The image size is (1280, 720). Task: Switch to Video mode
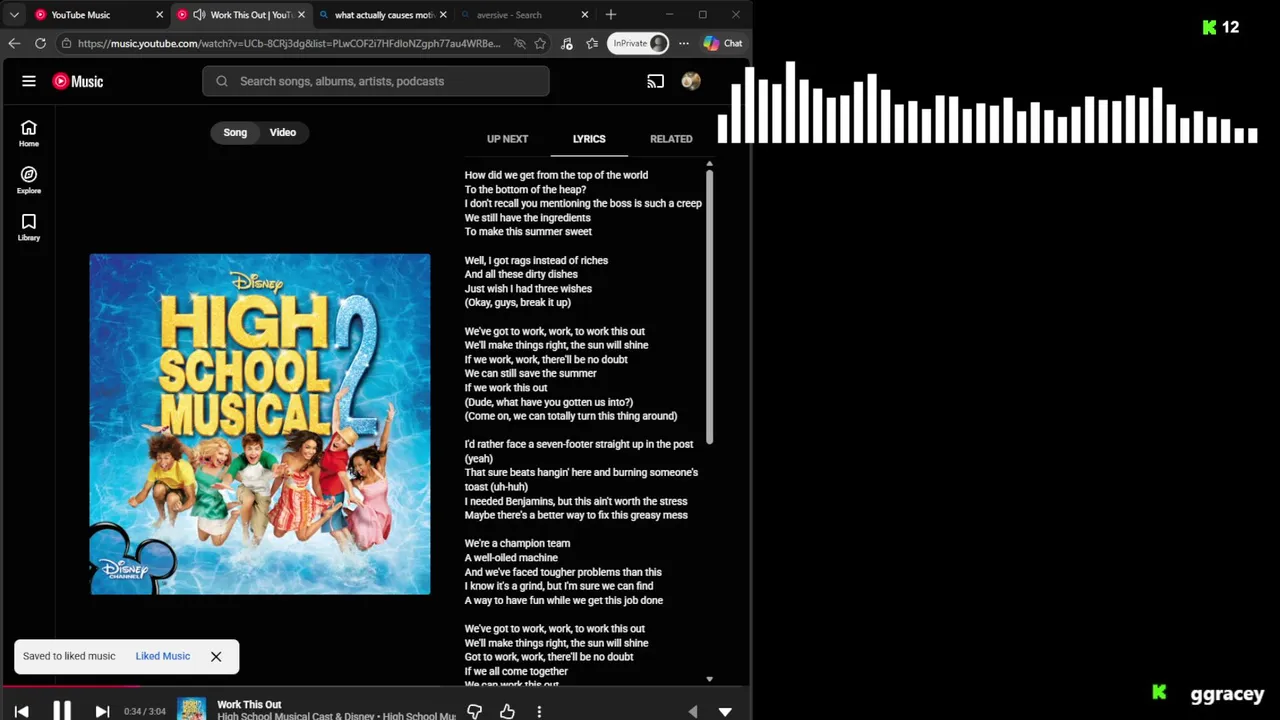(283, 132)
